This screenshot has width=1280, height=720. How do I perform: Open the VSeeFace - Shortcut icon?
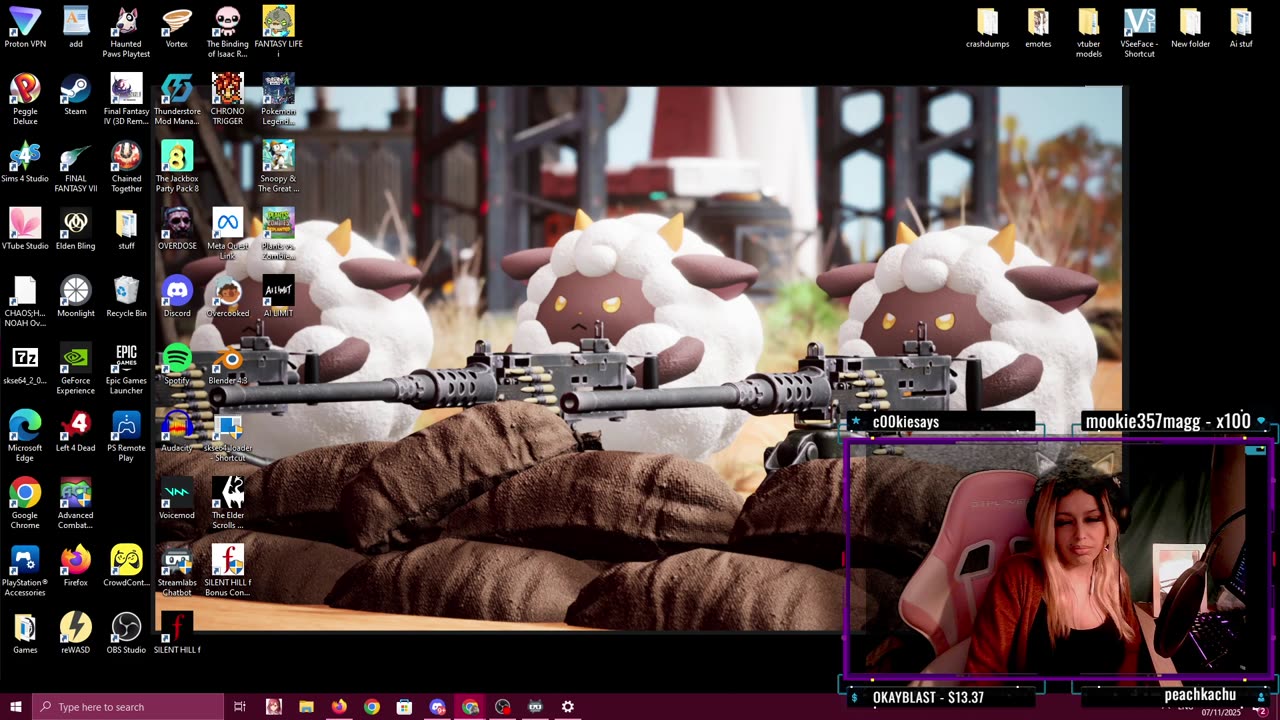pos(1139,33)
